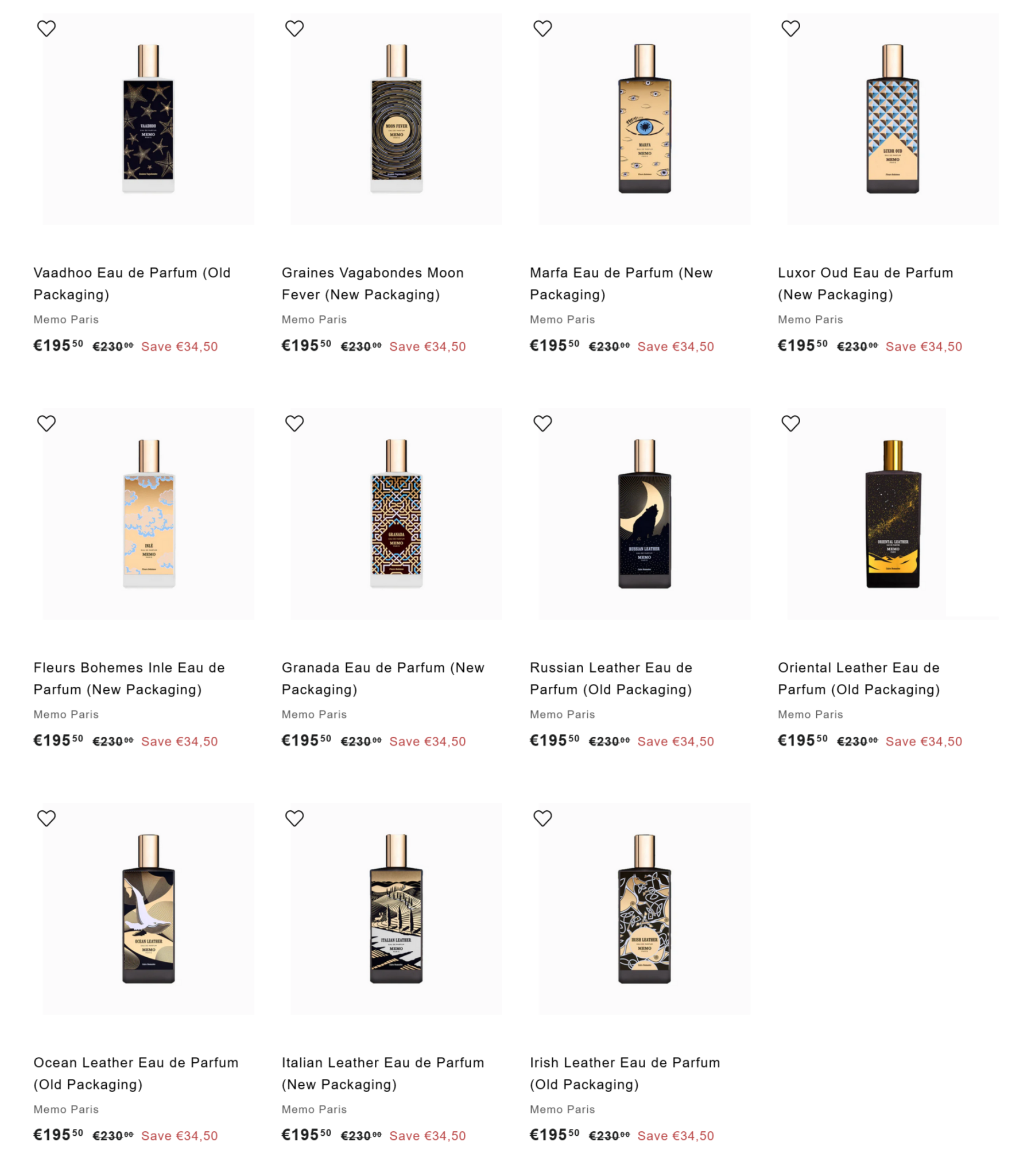
Task: Toggle the heart on Oriental Leather perfume
Action: click(790, 423)
